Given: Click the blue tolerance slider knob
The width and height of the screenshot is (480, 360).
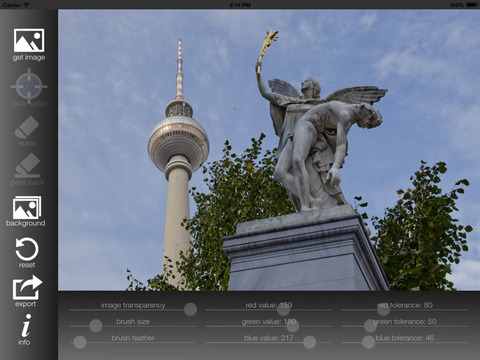Looking at the screenshot, I should 368,342.
